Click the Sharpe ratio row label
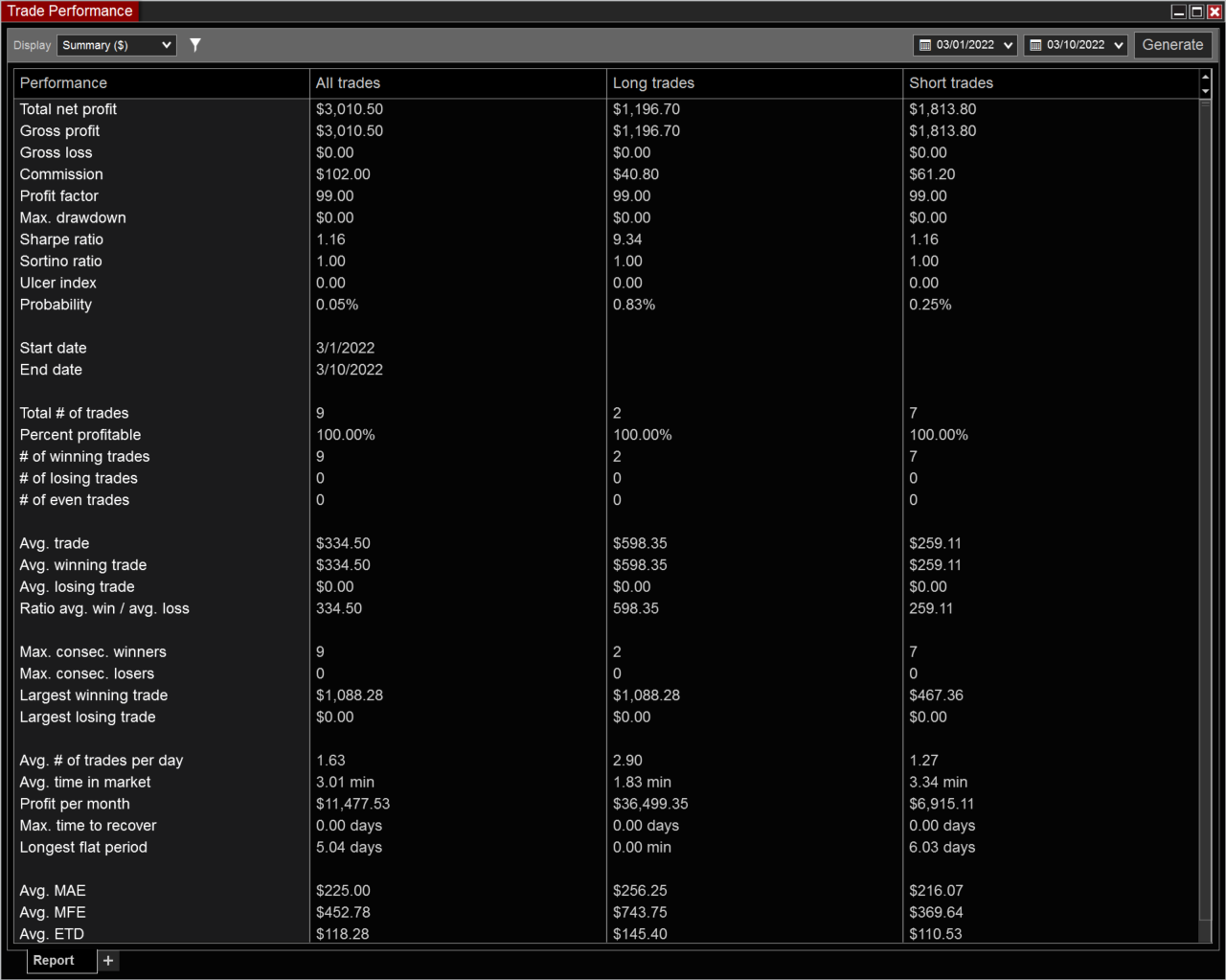The image size is (1226, 980). point(61,239)
